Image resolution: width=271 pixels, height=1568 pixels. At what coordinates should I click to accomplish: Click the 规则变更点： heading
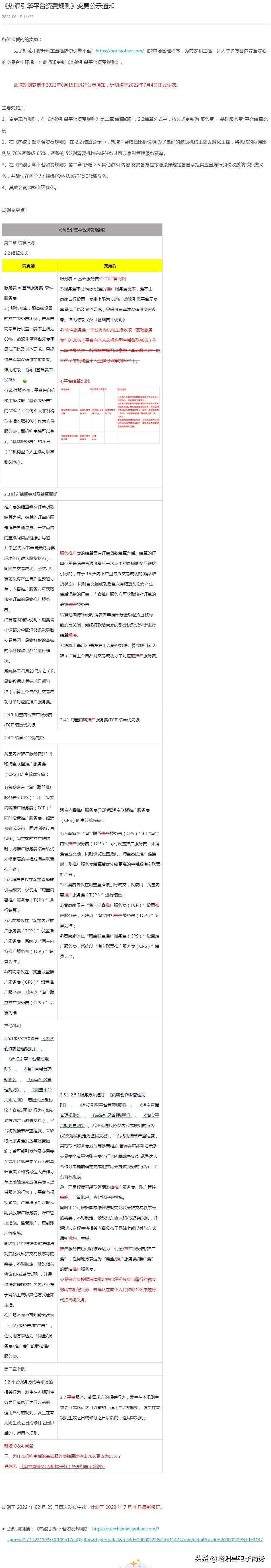(15, 210)
